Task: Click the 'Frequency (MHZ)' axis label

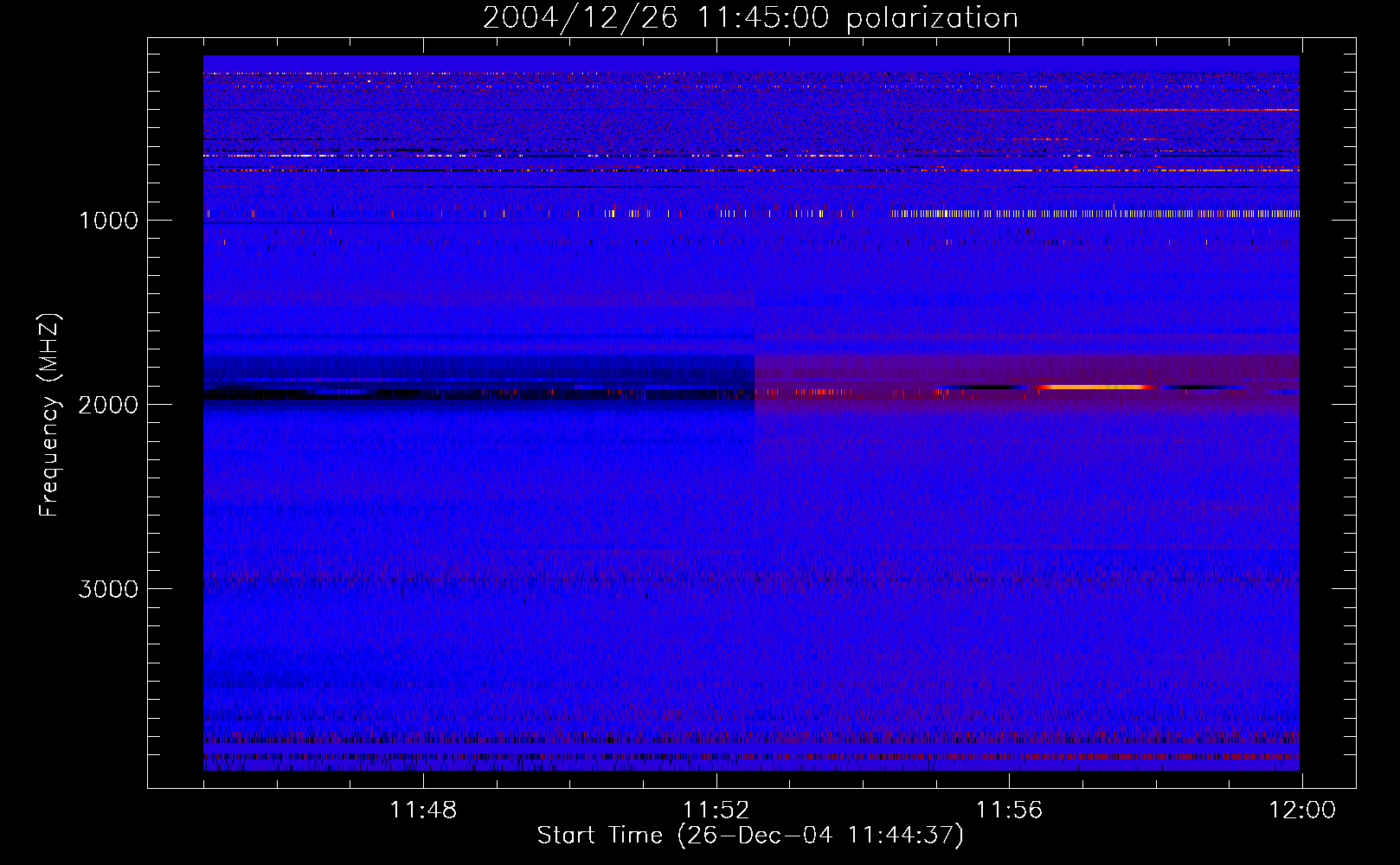Action: [x=49, y=414]
